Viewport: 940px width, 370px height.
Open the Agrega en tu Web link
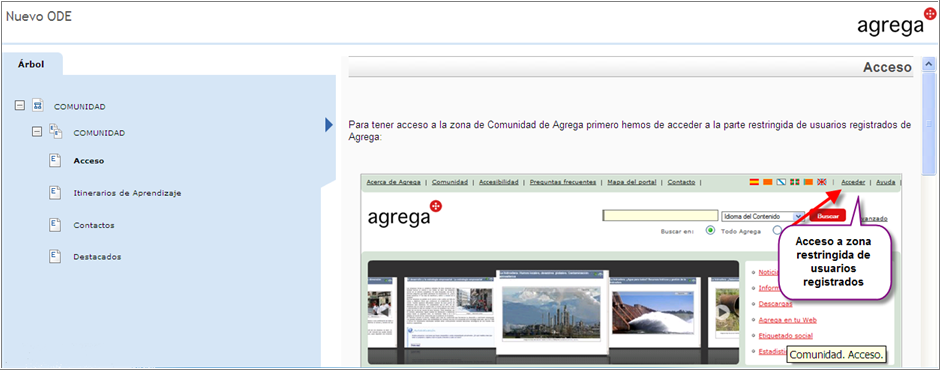787,320
